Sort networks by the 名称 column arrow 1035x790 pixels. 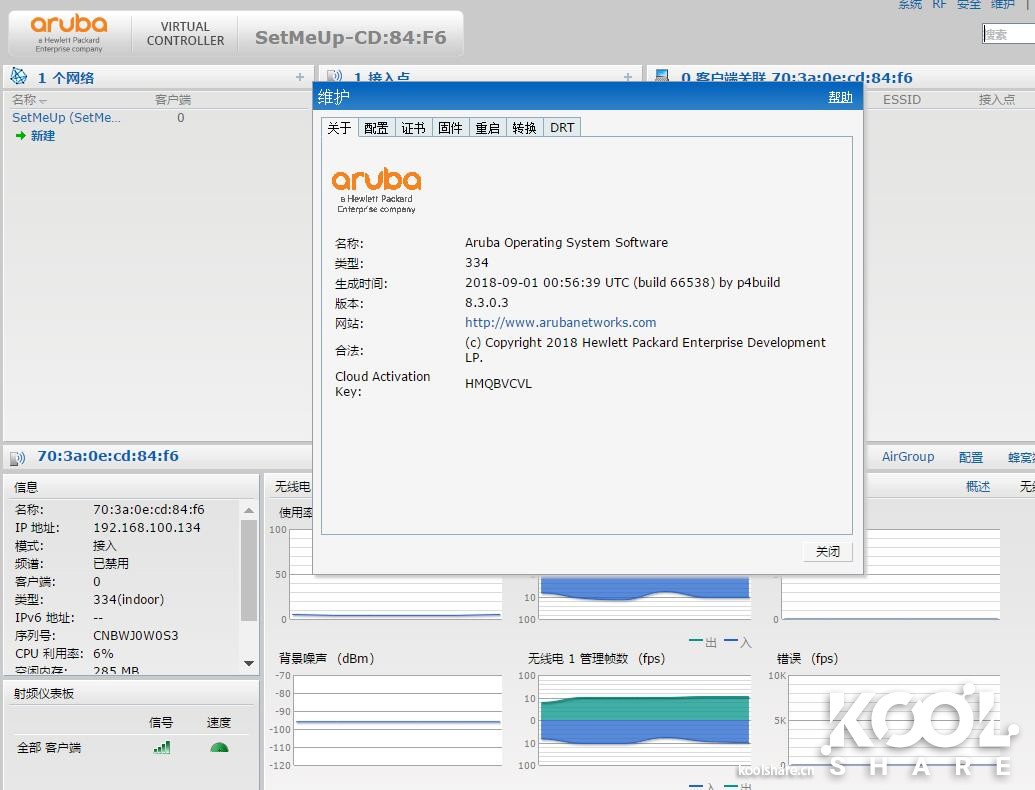point(44,101)
